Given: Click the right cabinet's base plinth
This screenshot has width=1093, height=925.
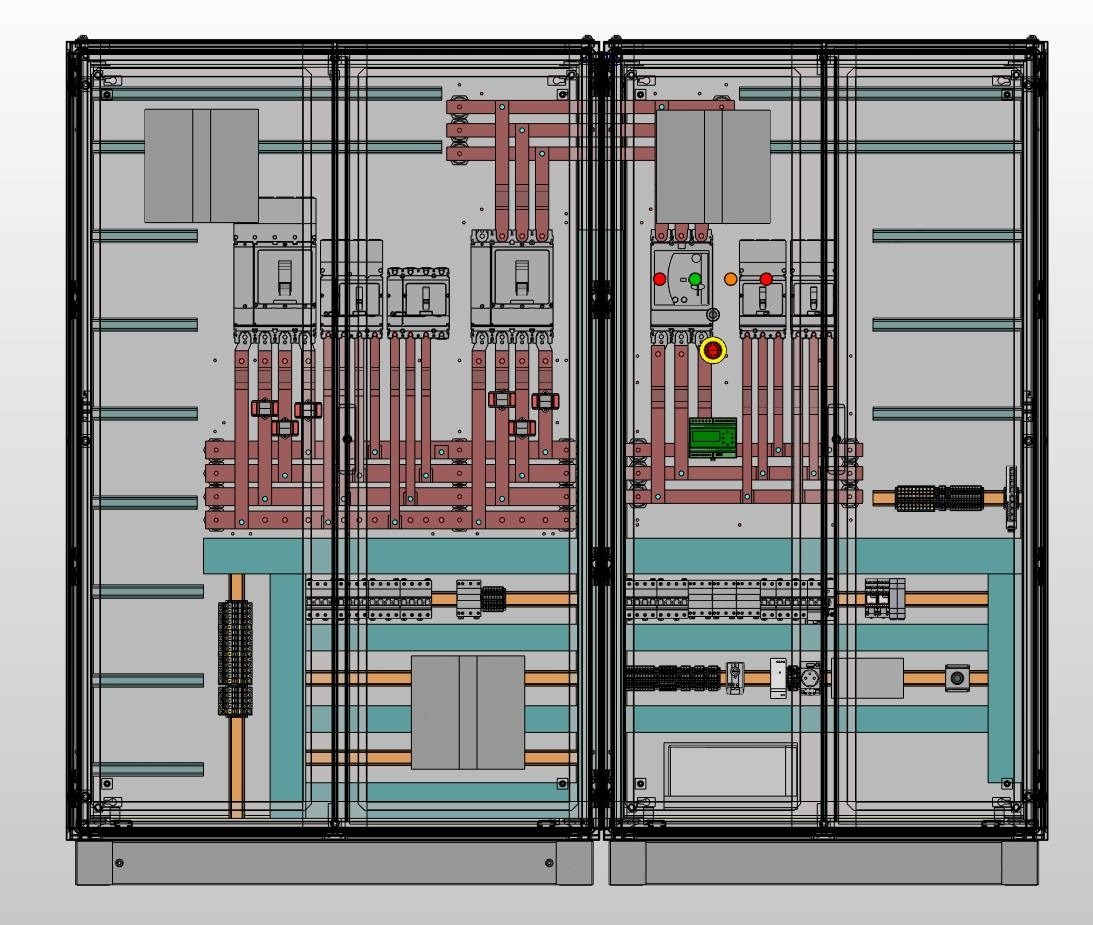Looking at the screenshot, I should [x=824, y=863].
